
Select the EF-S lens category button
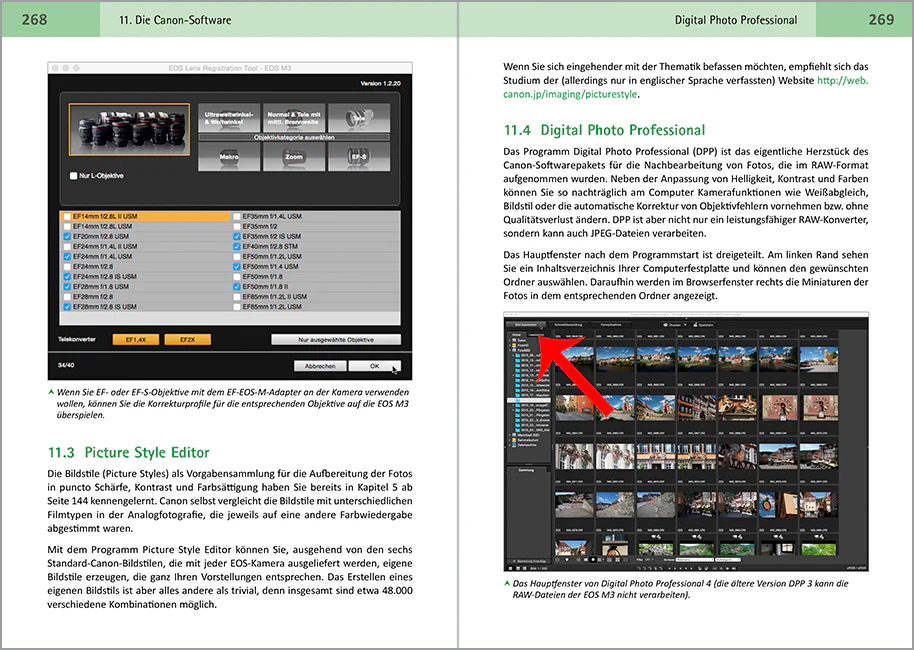pos(359,156)
